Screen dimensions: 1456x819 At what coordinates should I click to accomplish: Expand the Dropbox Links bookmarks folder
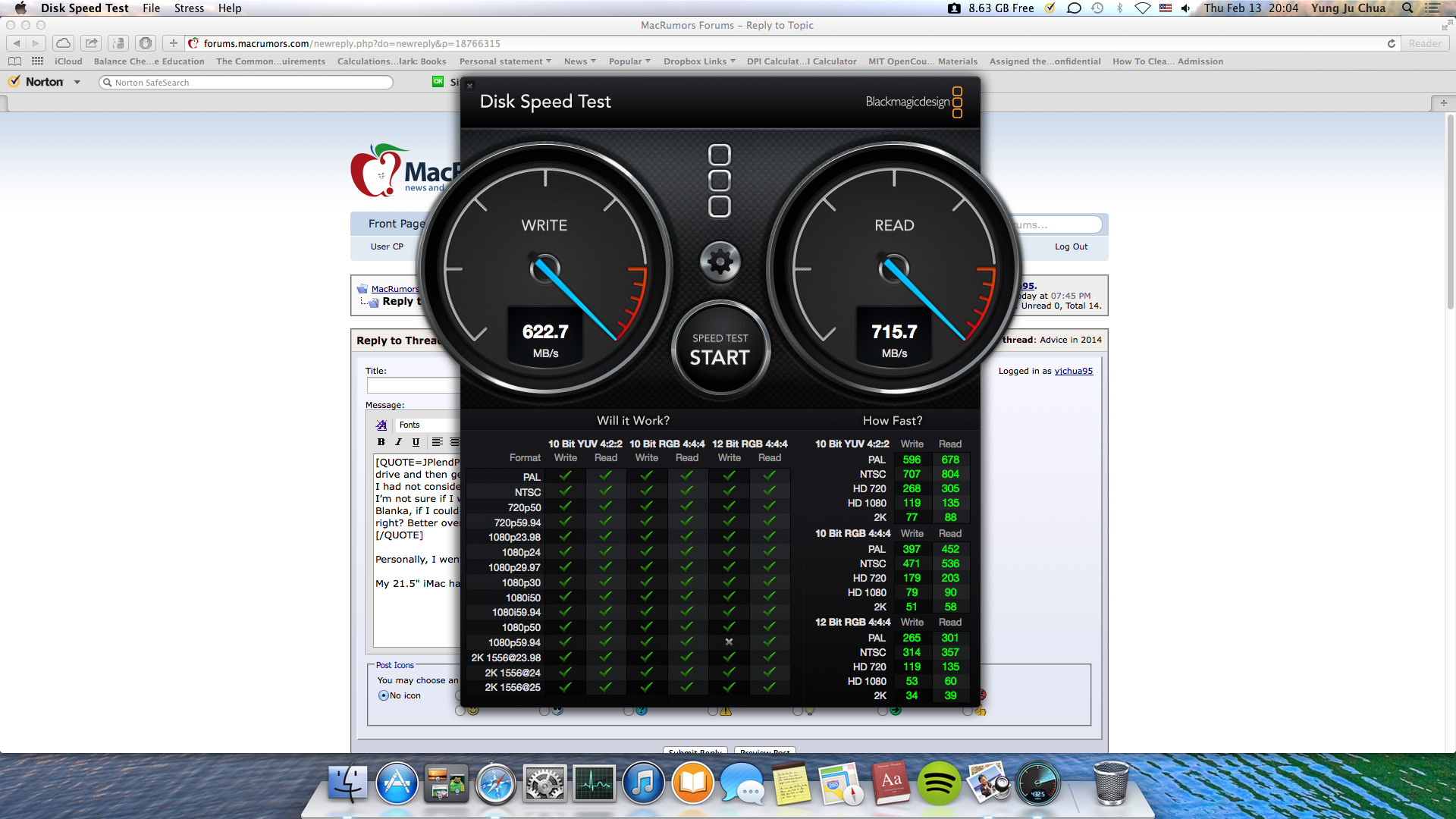click(x=699, y=61)
